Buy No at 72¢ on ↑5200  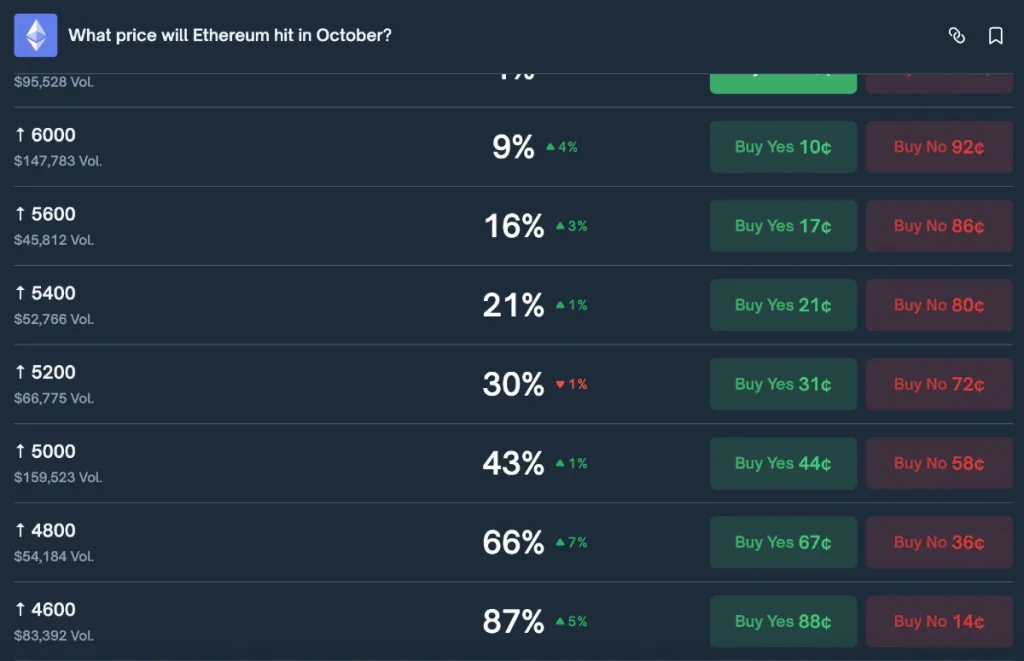(x=939, y=384)
